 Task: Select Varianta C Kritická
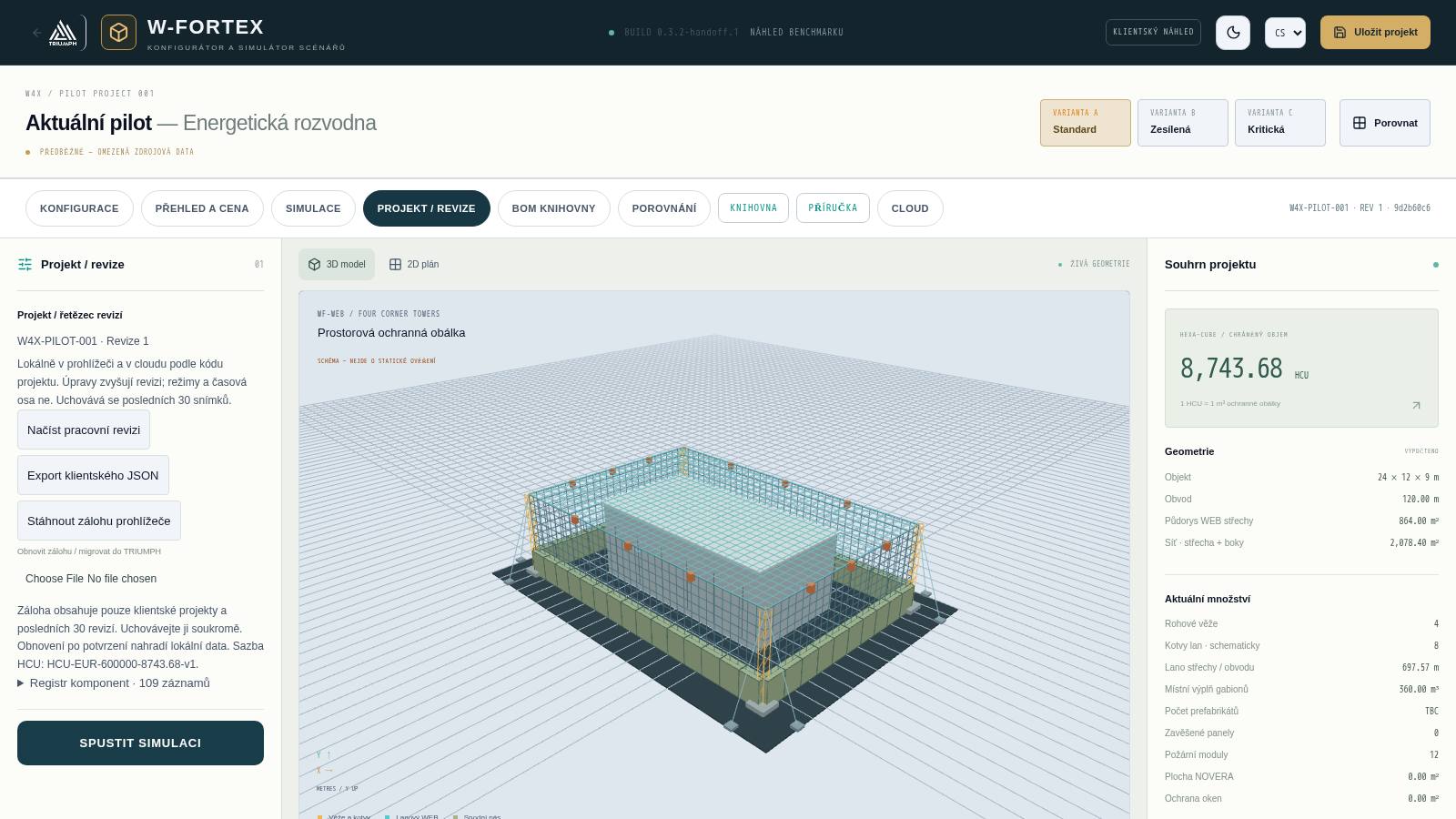point(1280,123)
